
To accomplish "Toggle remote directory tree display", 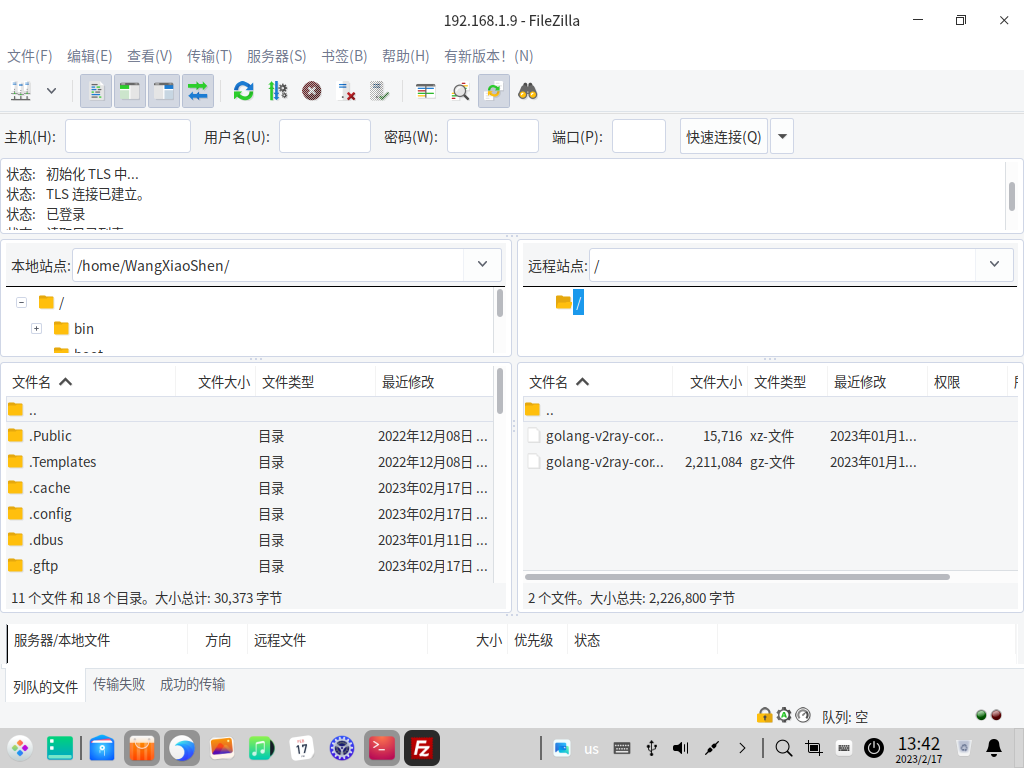I will click(x=164, y=91).
